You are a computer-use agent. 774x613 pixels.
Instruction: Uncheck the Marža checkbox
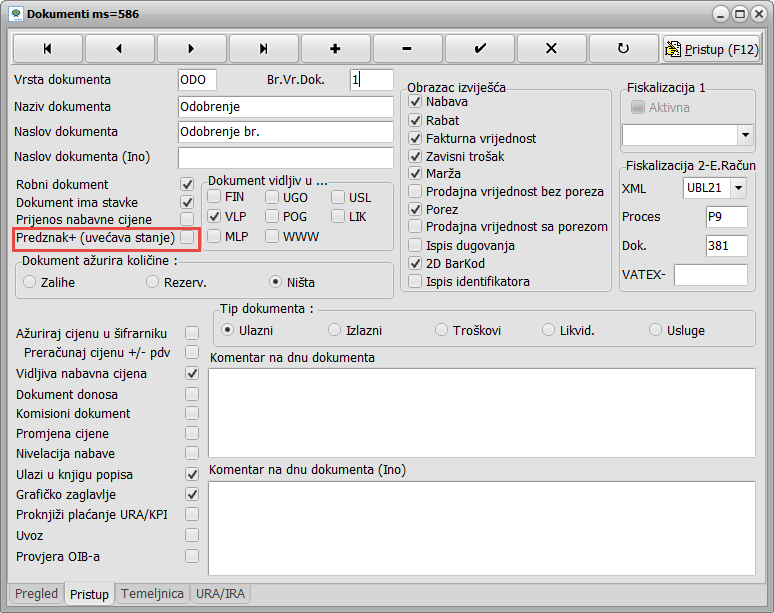point(416,174)
